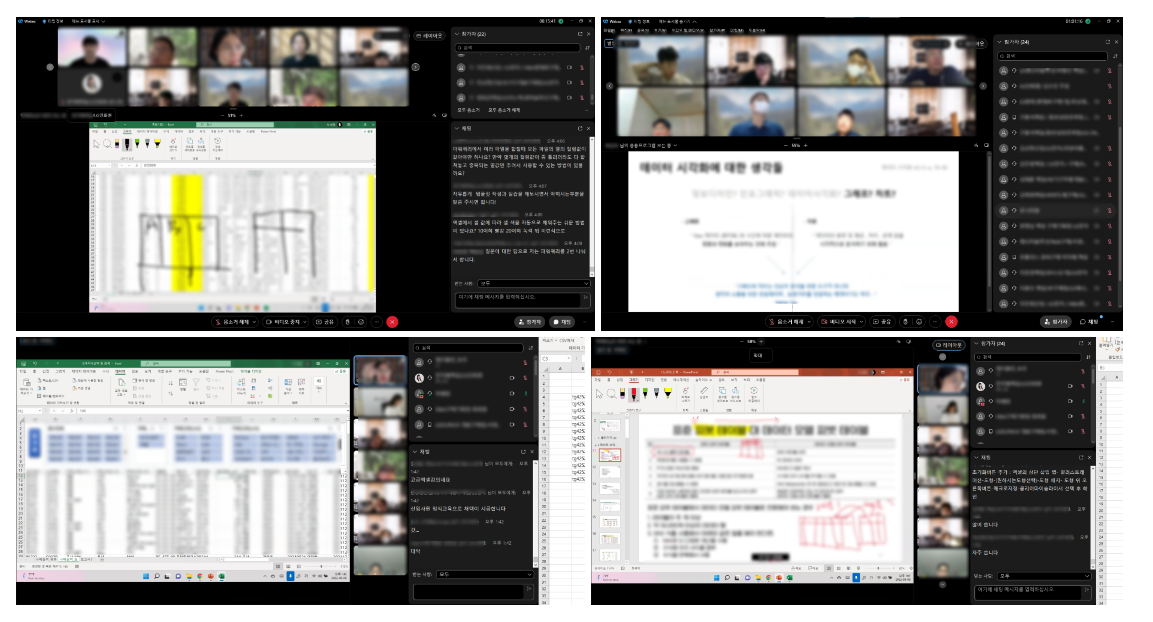
Task: Click the ink replay icon in shared Excel
Action: point(218,145)
